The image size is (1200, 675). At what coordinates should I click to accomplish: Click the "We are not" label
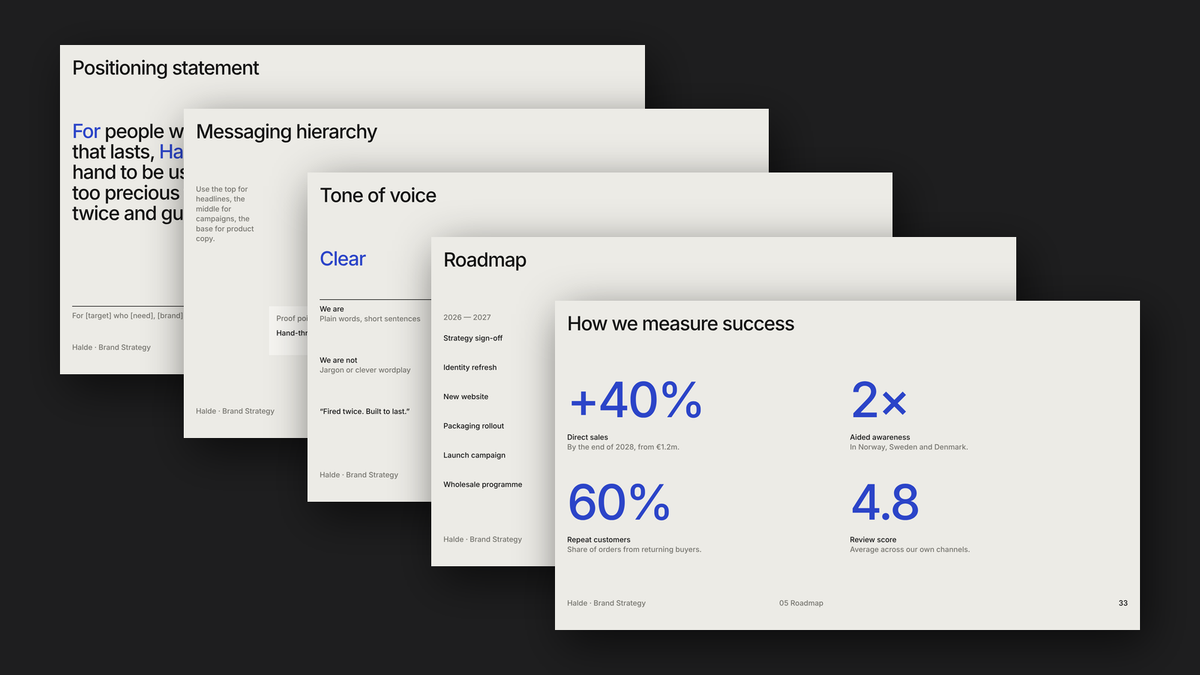(338, 360)
